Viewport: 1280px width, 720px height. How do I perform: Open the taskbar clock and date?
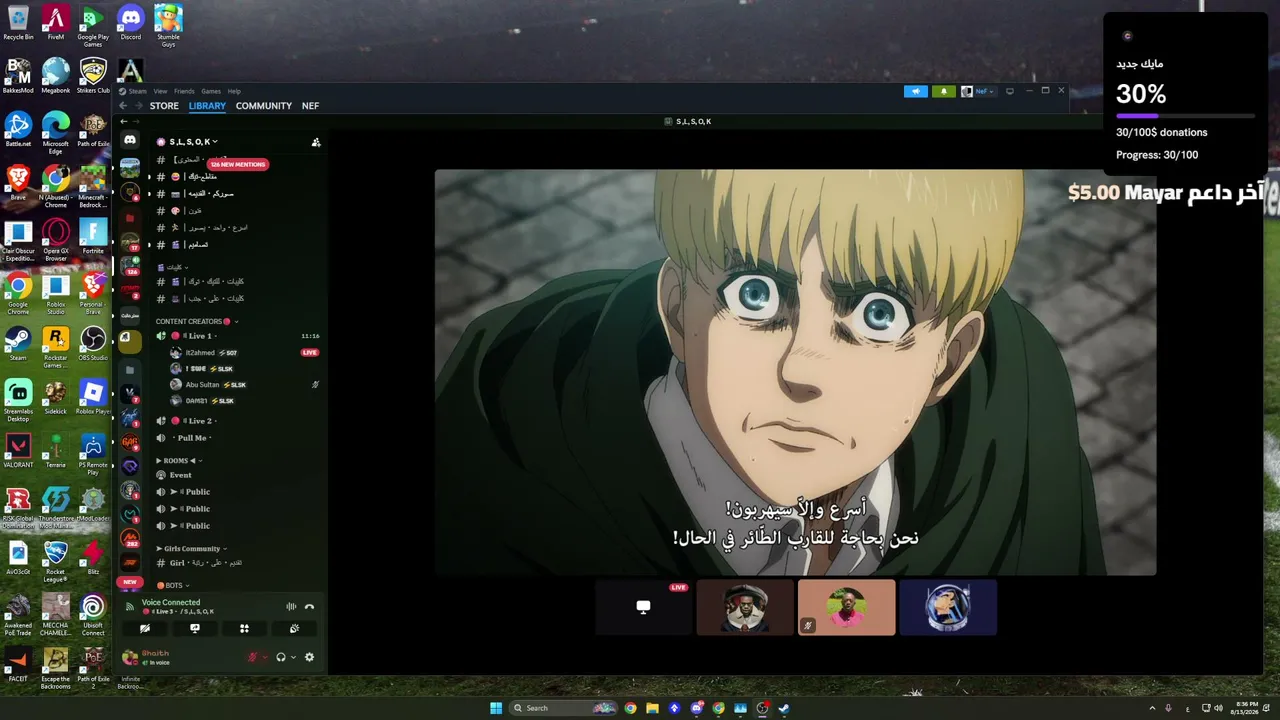(x=1247, y=708)
